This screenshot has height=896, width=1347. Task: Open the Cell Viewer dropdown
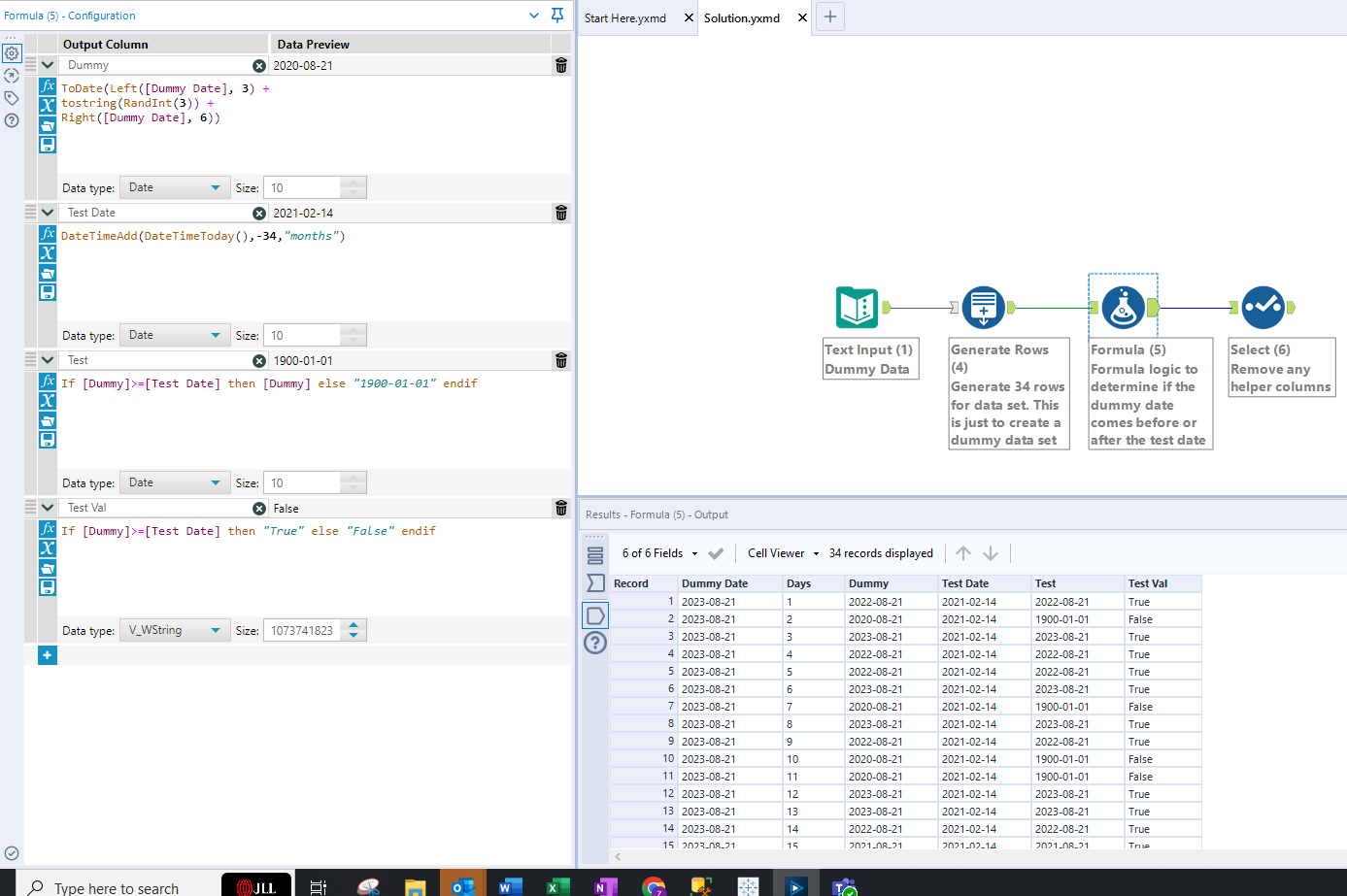click(x=783, y=553)
